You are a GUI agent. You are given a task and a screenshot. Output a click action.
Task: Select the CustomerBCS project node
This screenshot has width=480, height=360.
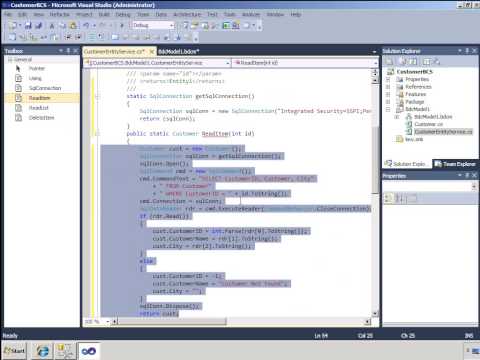414,72
